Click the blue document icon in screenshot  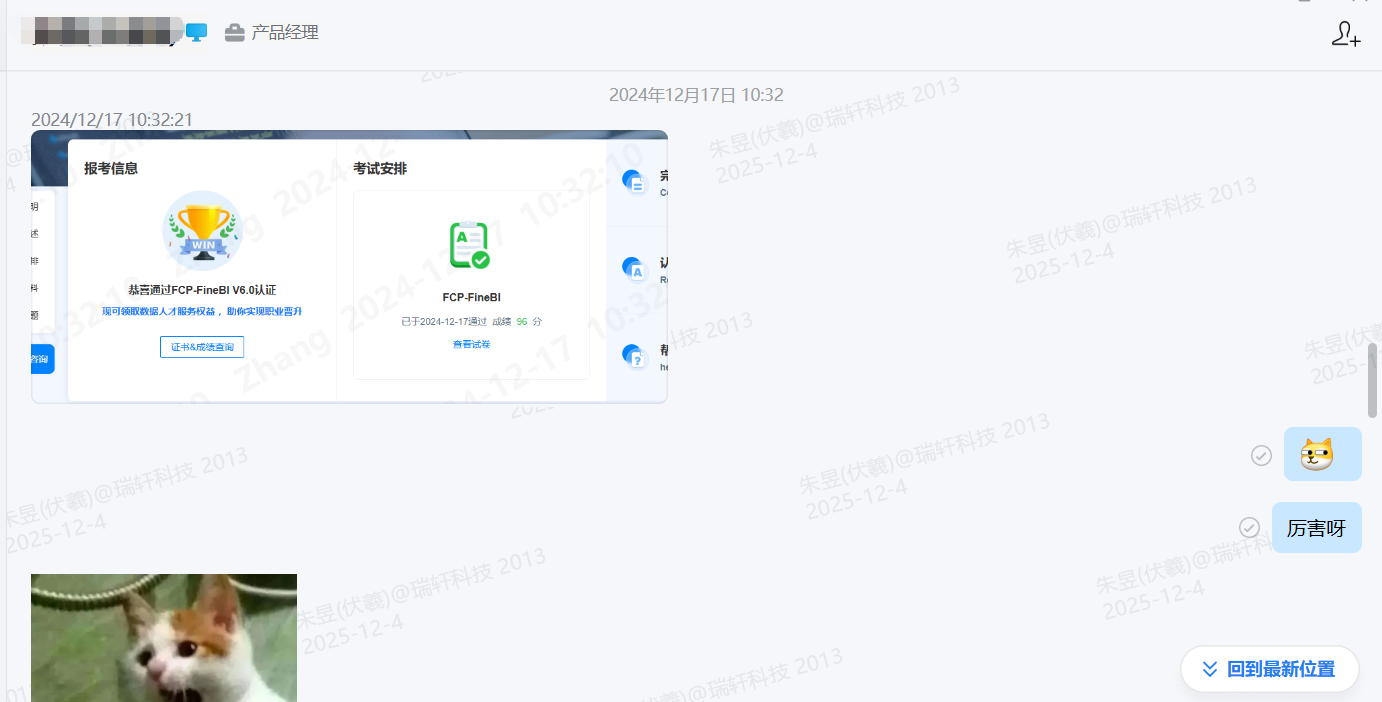(x=633, y=181)
